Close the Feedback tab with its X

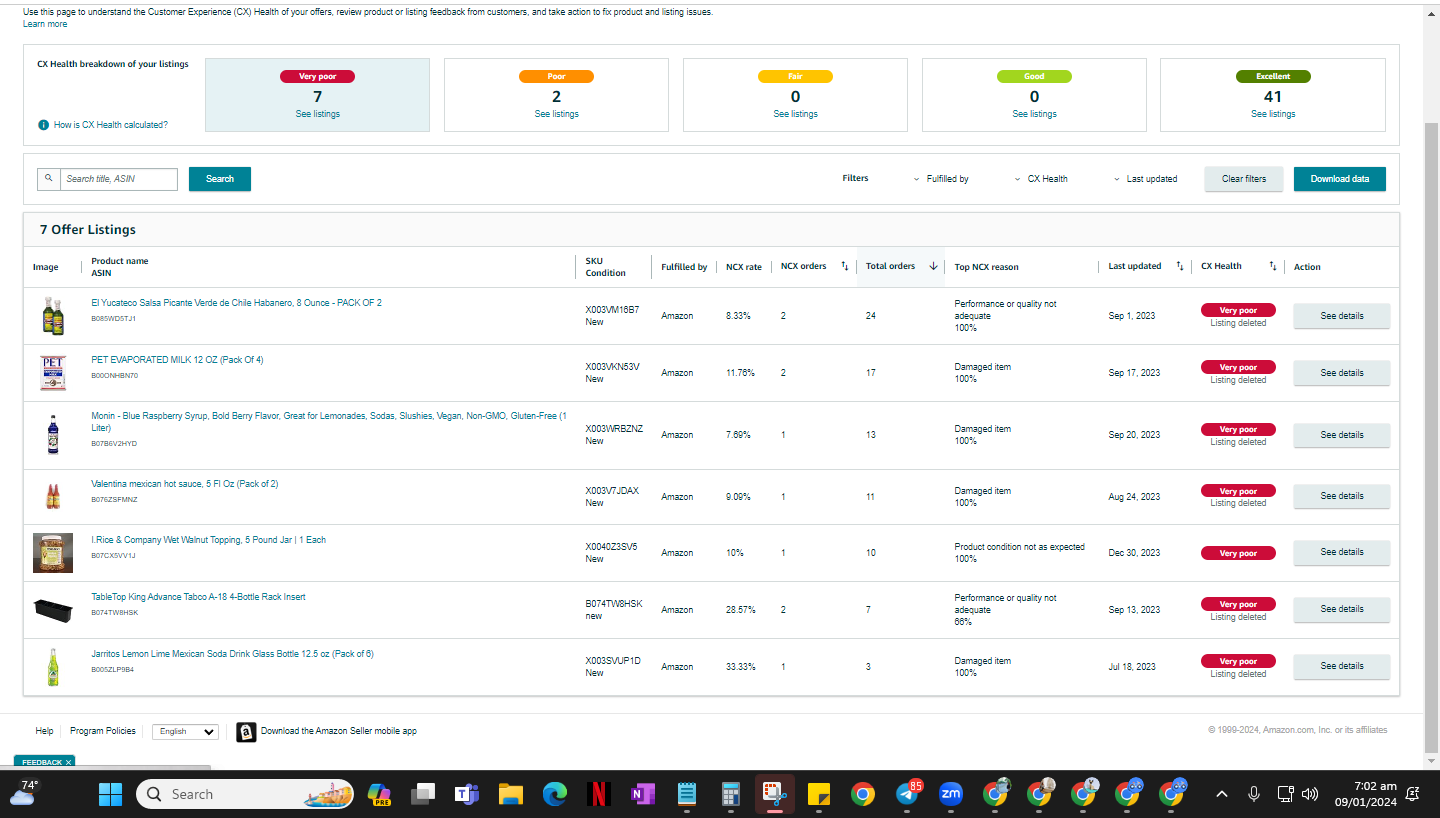68,762
